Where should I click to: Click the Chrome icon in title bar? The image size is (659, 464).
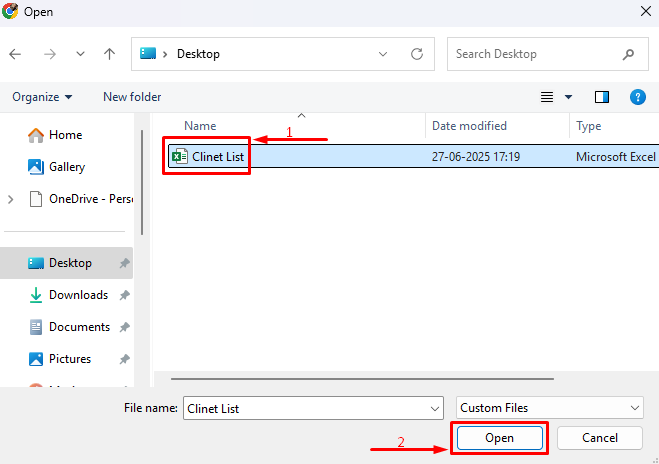pos(10,11)
